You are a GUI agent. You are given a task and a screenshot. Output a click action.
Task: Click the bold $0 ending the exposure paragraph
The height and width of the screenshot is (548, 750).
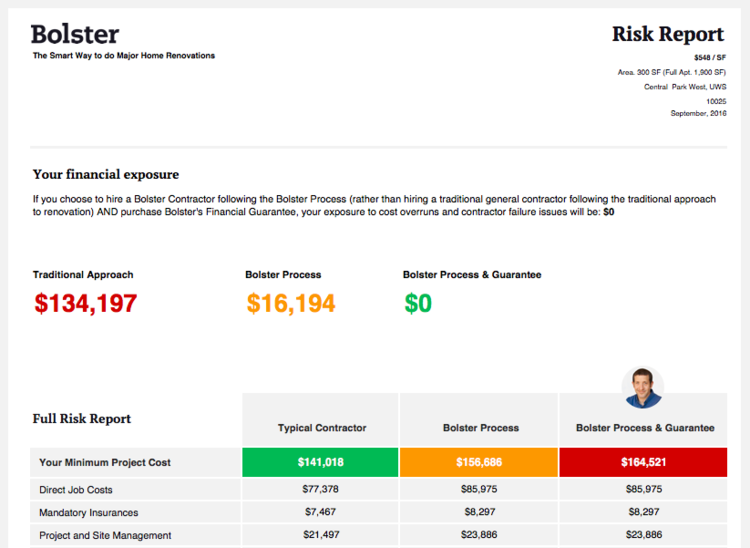(609, 212)
